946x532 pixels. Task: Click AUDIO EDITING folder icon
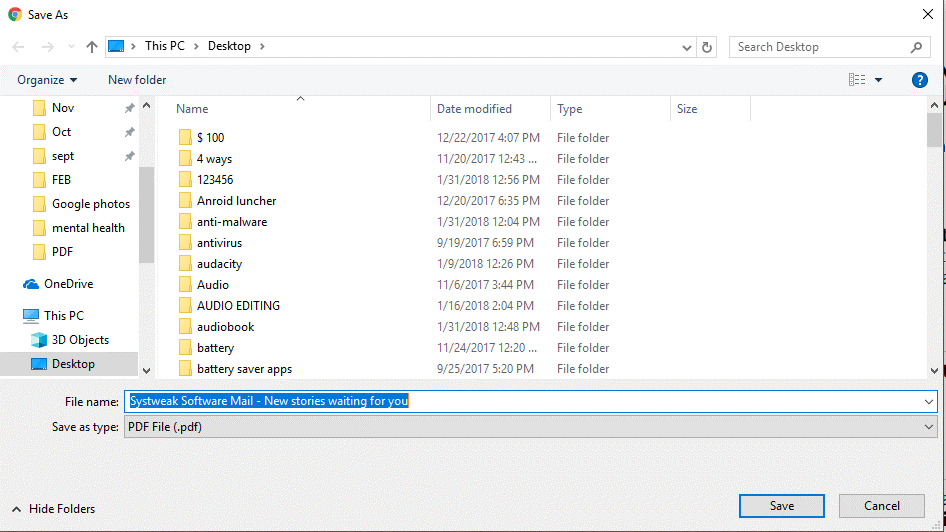coord(185,306)
